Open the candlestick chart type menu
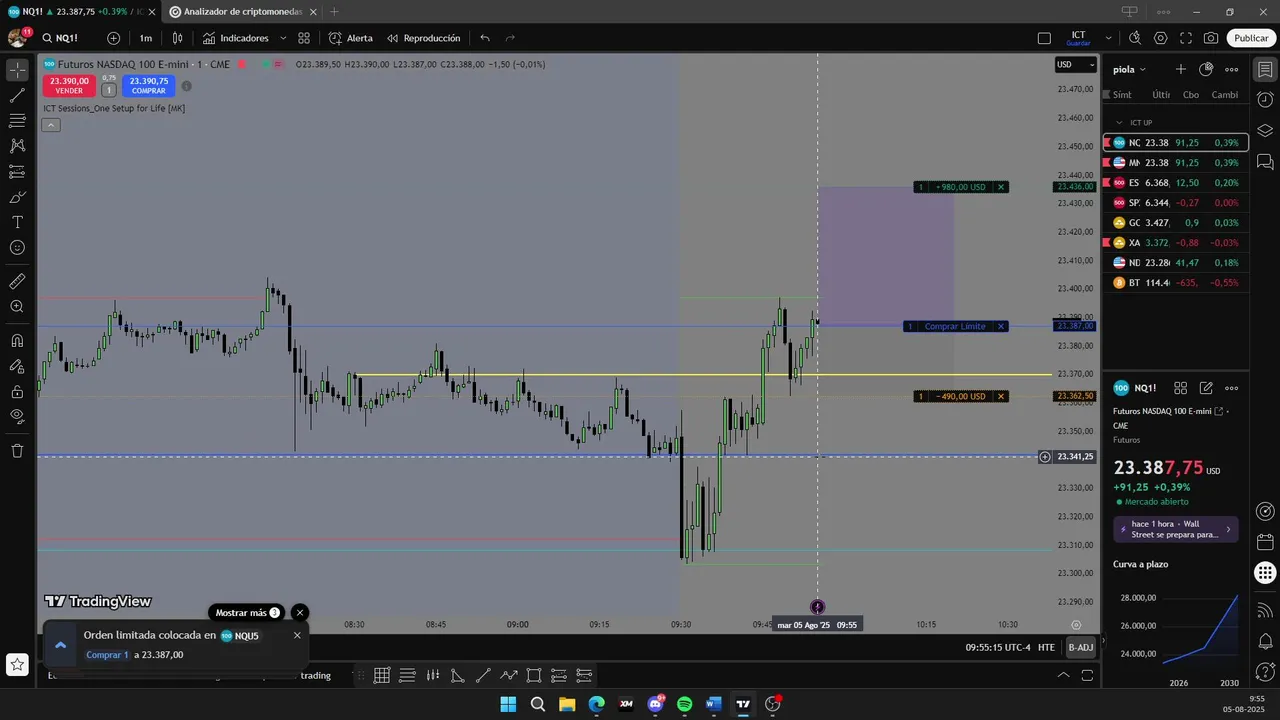The width and height of the screenshot is (1280, 720). coord(177,38)
